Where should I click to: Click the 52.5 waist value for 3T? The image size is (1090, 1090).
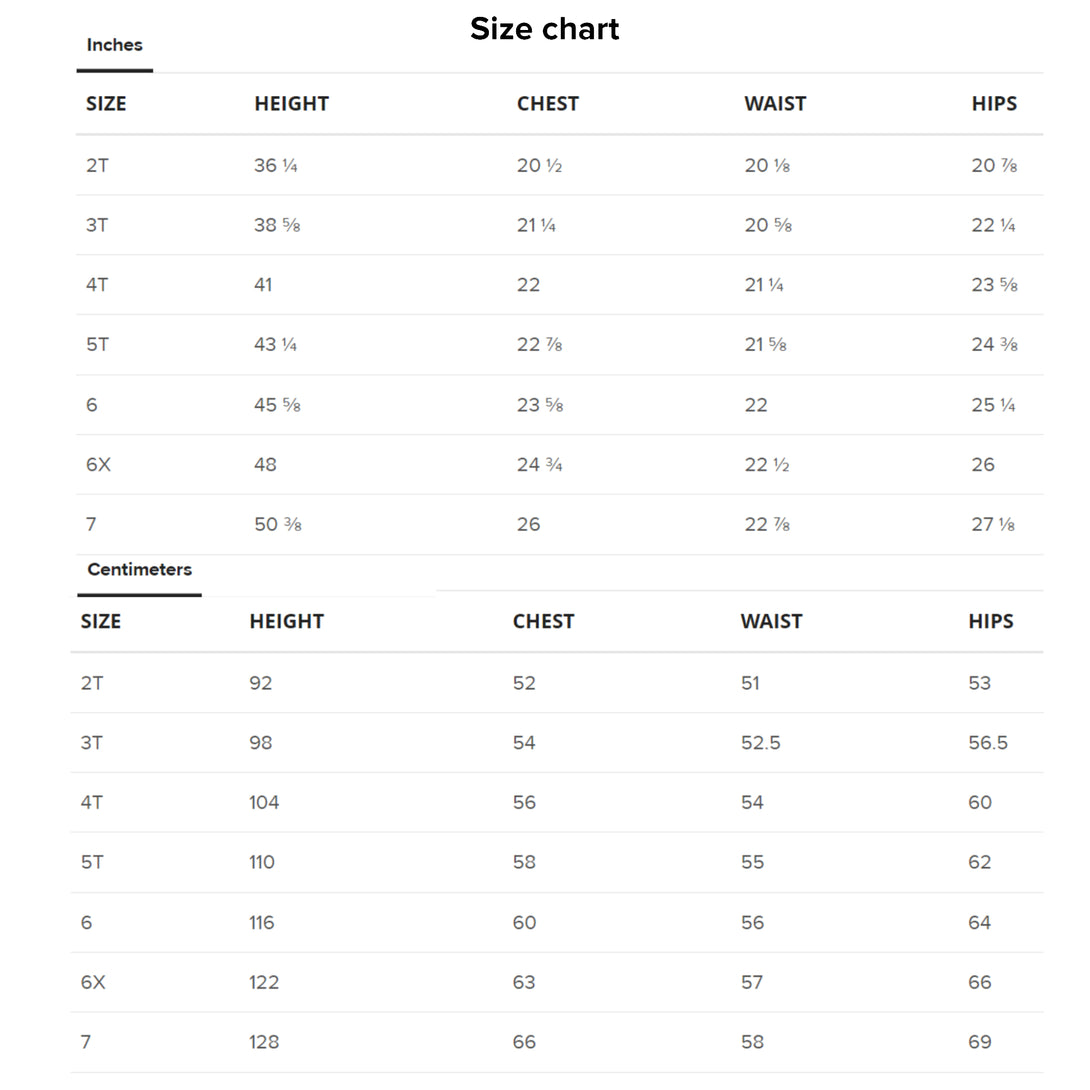[760, 743]
